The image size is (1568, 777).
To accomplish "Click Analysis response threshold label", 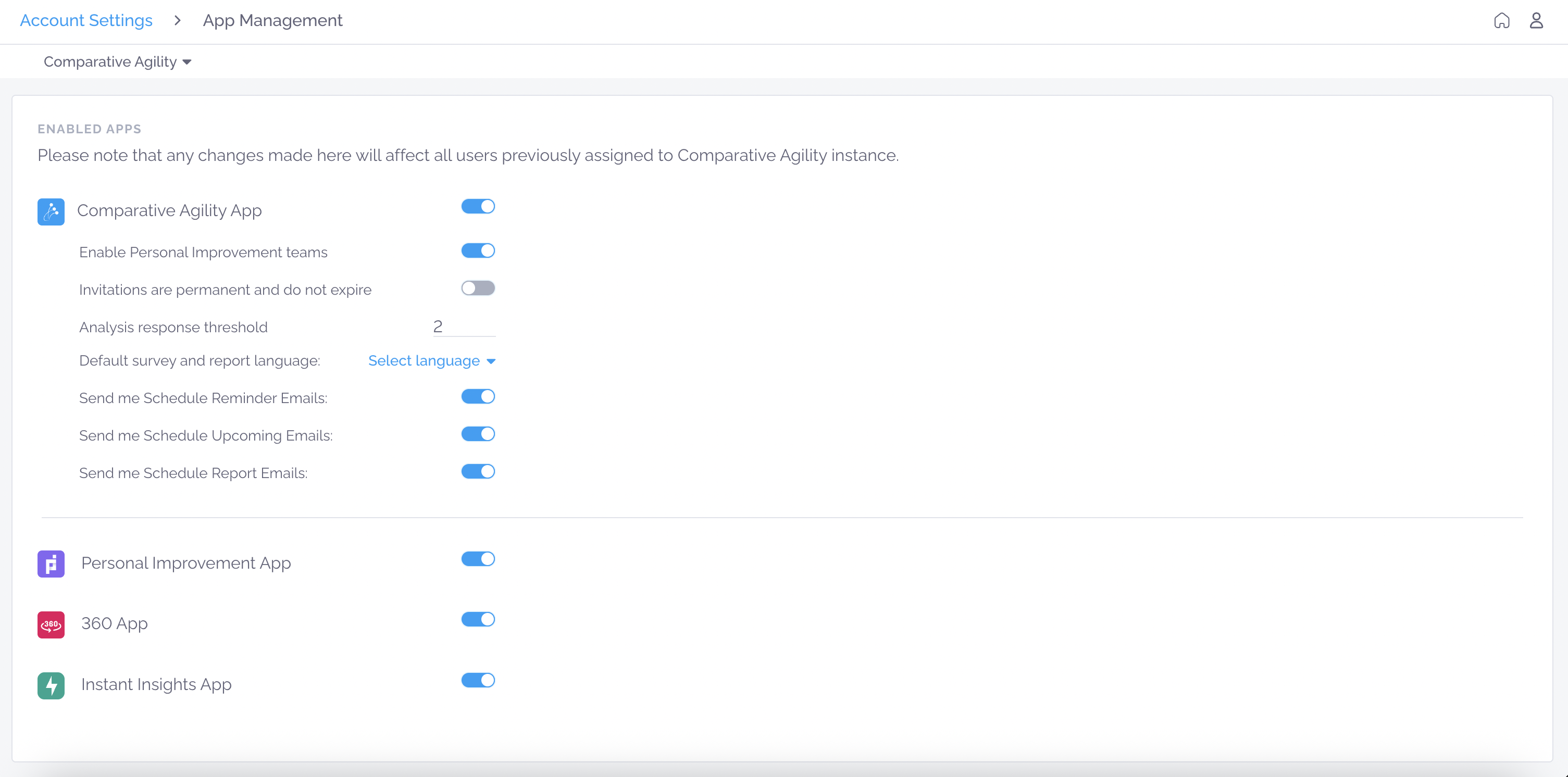I will (x=173, y=328).
